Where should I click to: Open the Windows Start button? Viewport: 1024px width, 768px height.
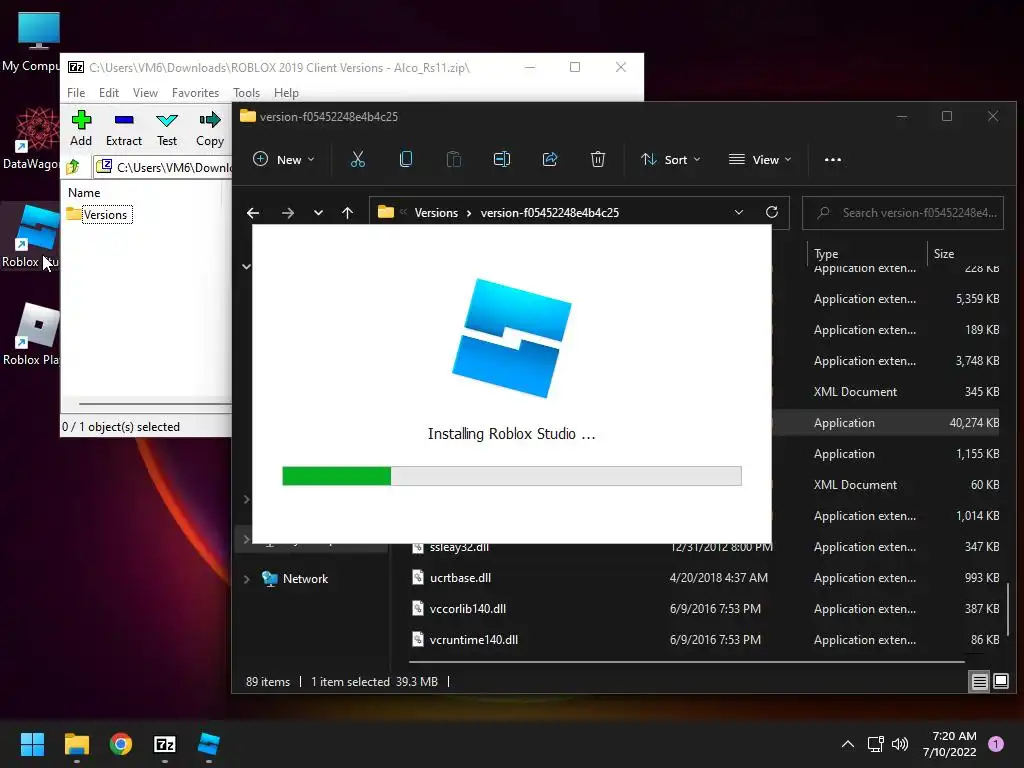(32, 744)
